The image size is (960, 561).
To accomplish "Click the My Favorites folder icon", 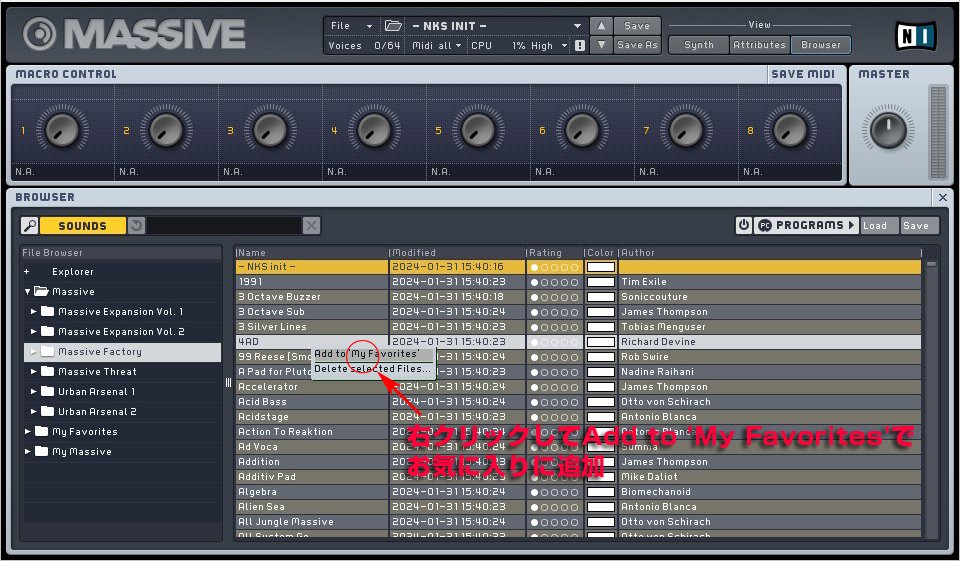I will point(42,431).
